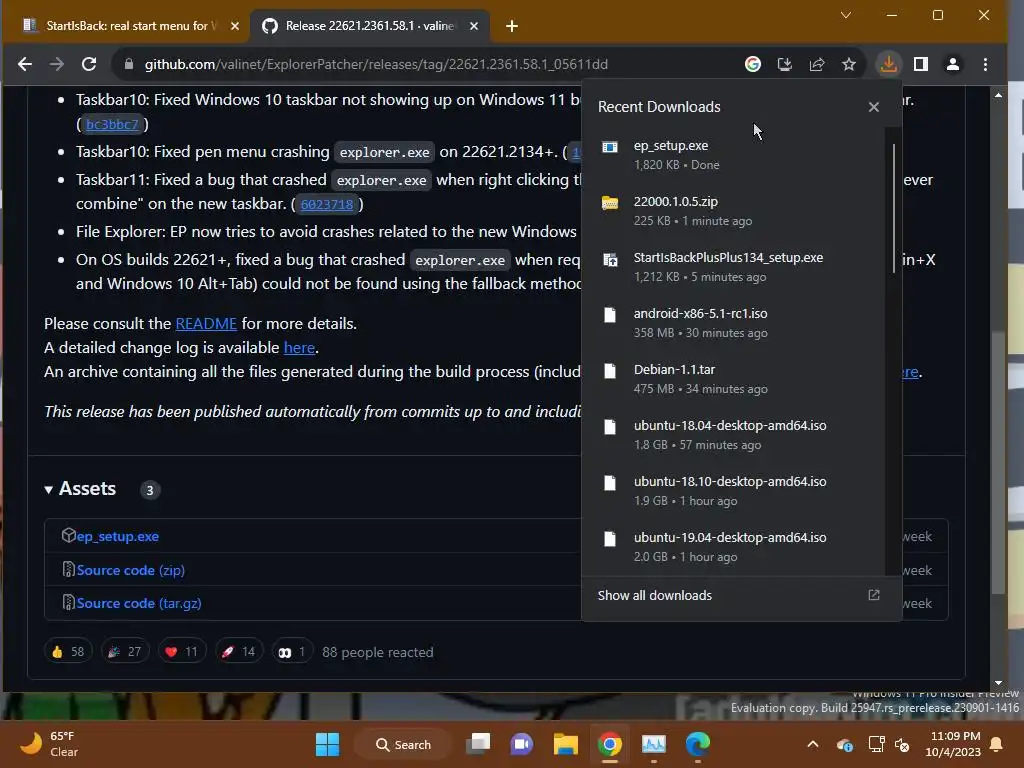Open the muted volume tray icon
Image resolution: width=1024 pixels, height=768 pixels.
pos(902,744)
